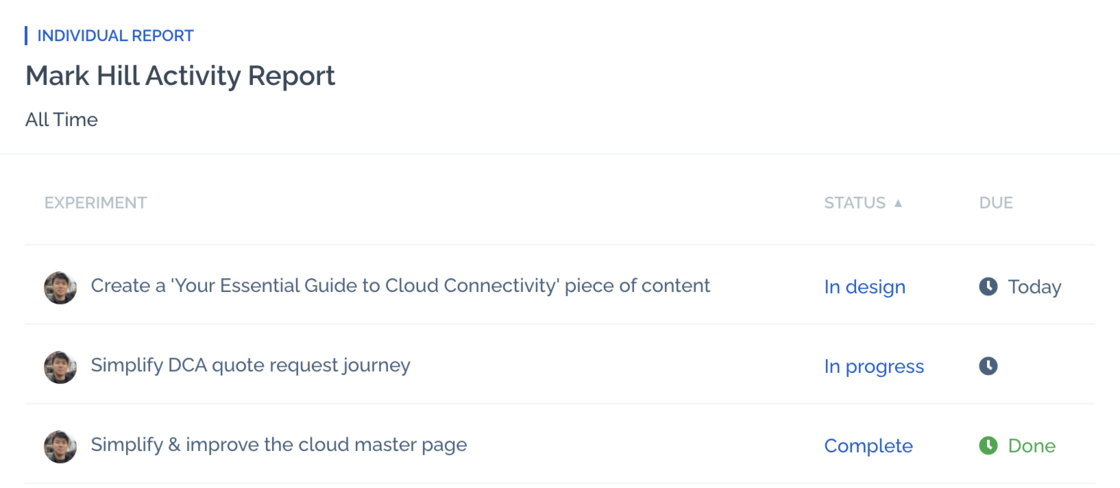Sort by the STATUS column header
Screen dimensions: 1120x488
coord(855,203)
